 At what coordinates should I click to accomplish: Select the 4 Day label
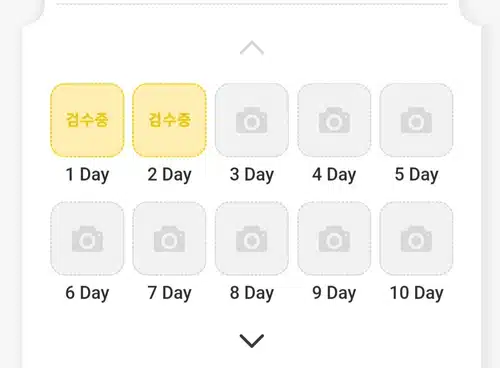334,175
